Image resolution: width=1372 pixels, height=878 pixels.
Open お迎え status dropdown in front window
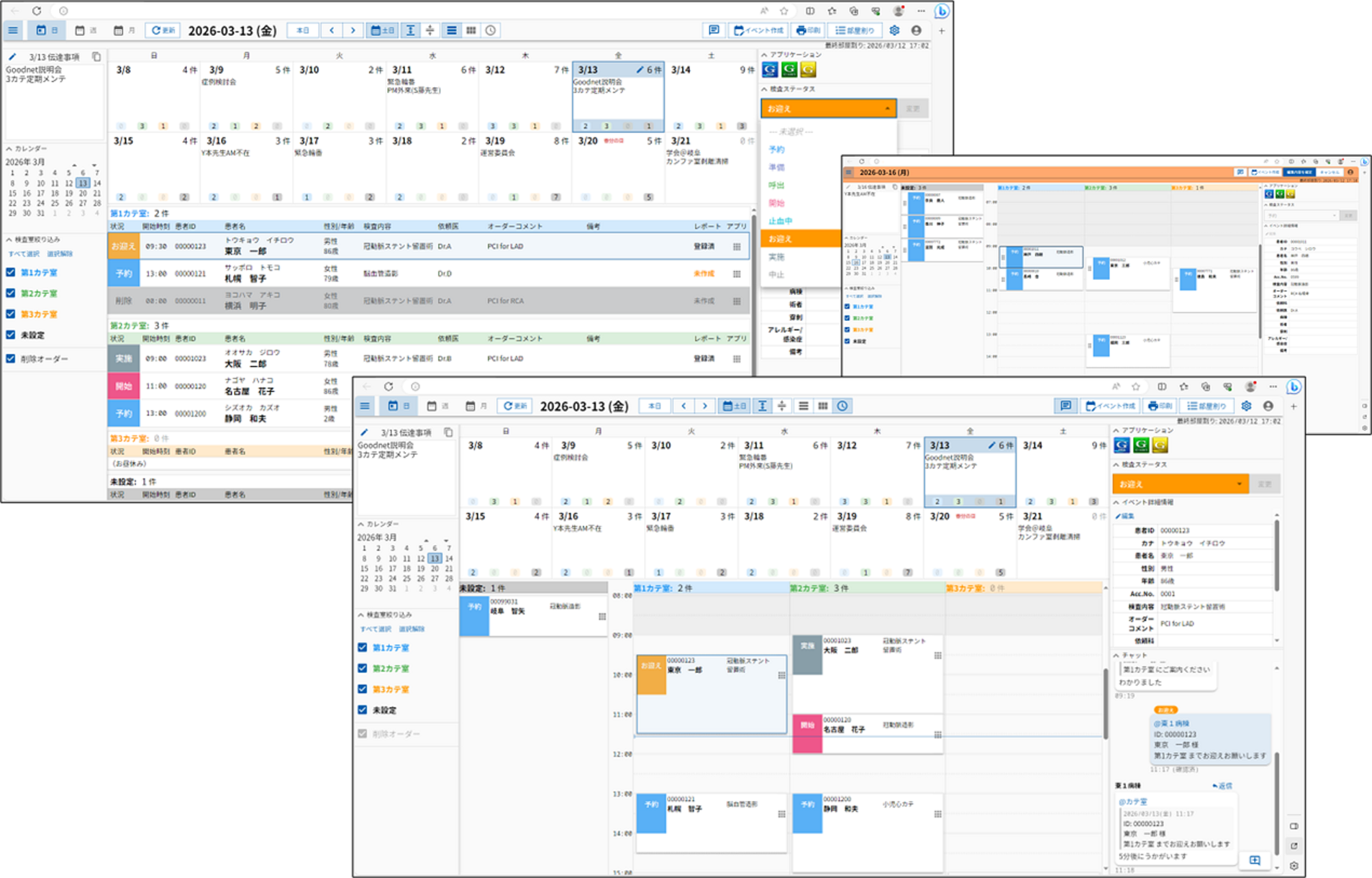point(1180,484)
